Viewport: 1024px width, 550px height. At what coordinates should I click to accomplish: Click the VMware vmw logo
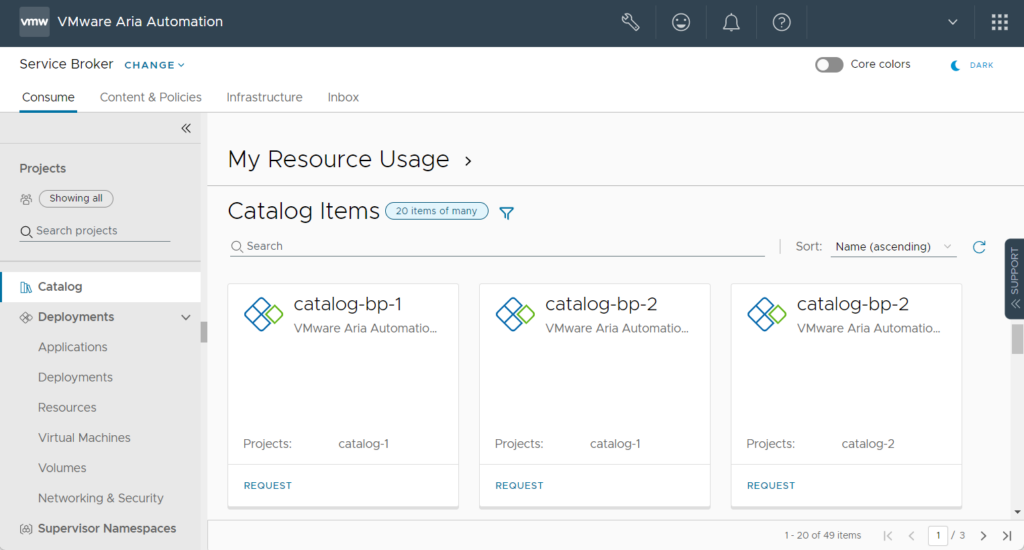(34, 22)
